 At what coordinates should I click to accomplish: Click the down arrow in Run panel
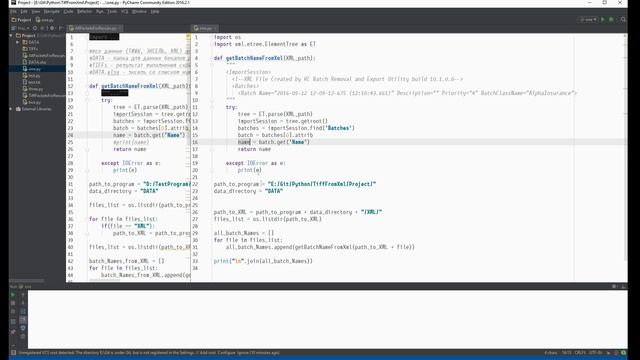[23, 303]
